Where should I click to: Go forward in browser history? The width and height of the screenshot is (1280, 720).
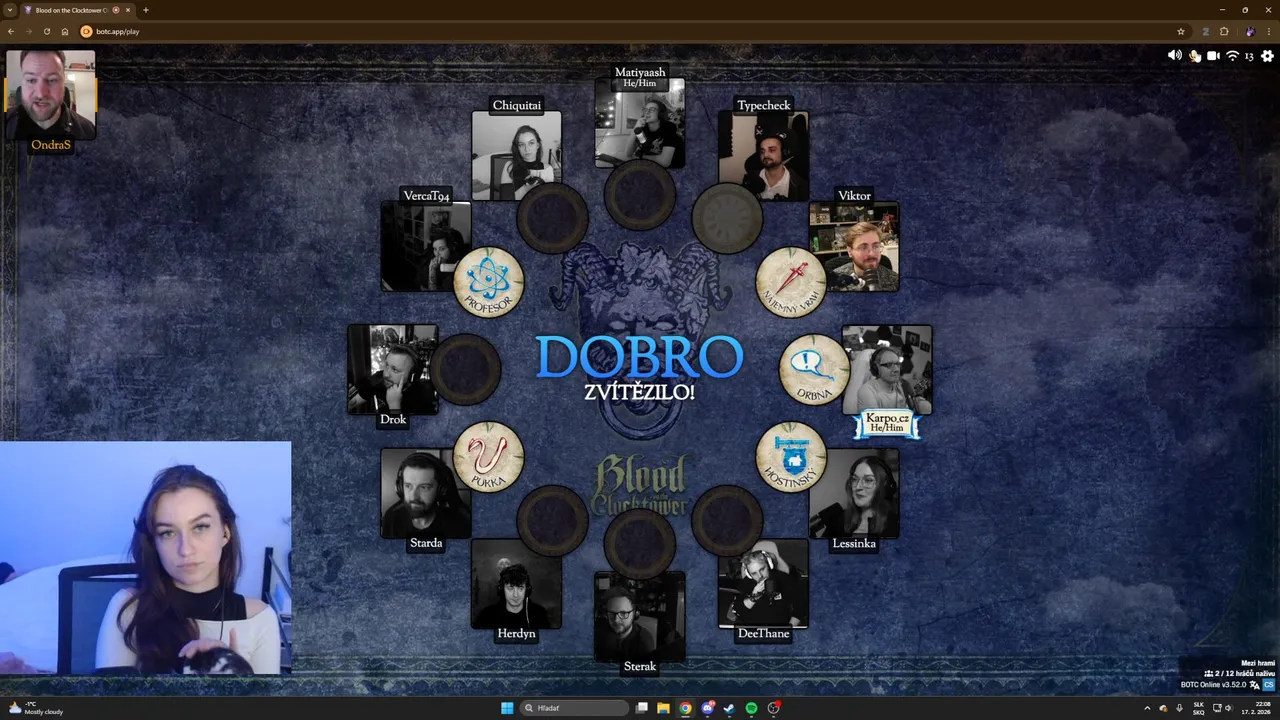pos(28,31)
